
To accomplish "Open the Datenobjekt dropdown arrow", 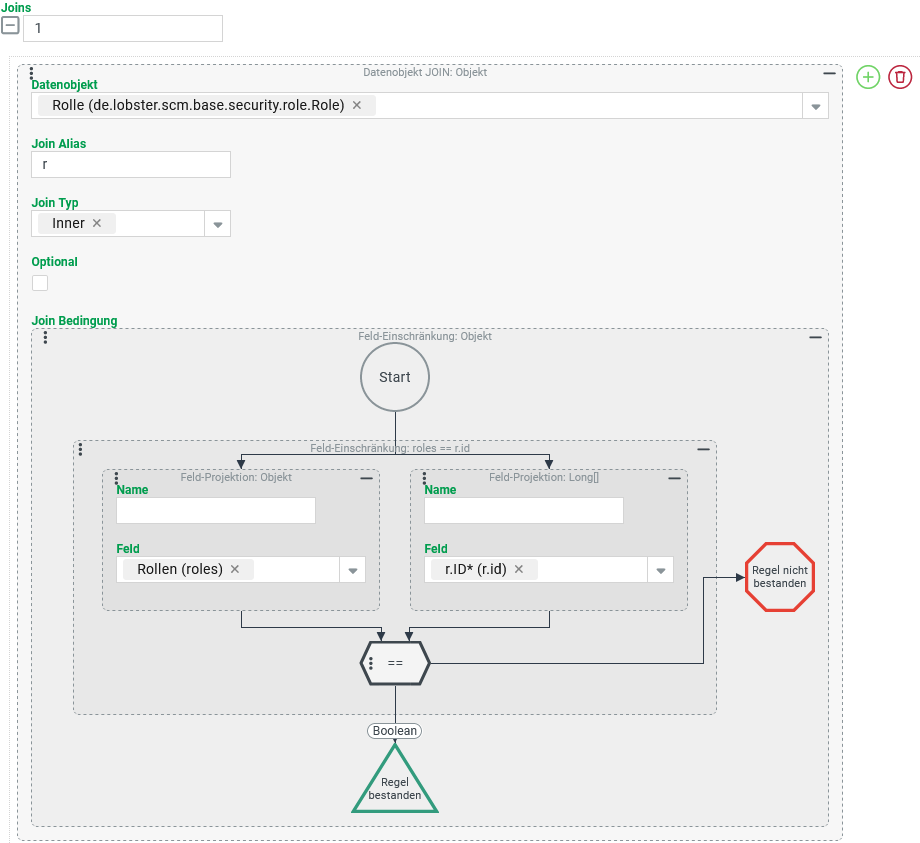I will [815, 106].
